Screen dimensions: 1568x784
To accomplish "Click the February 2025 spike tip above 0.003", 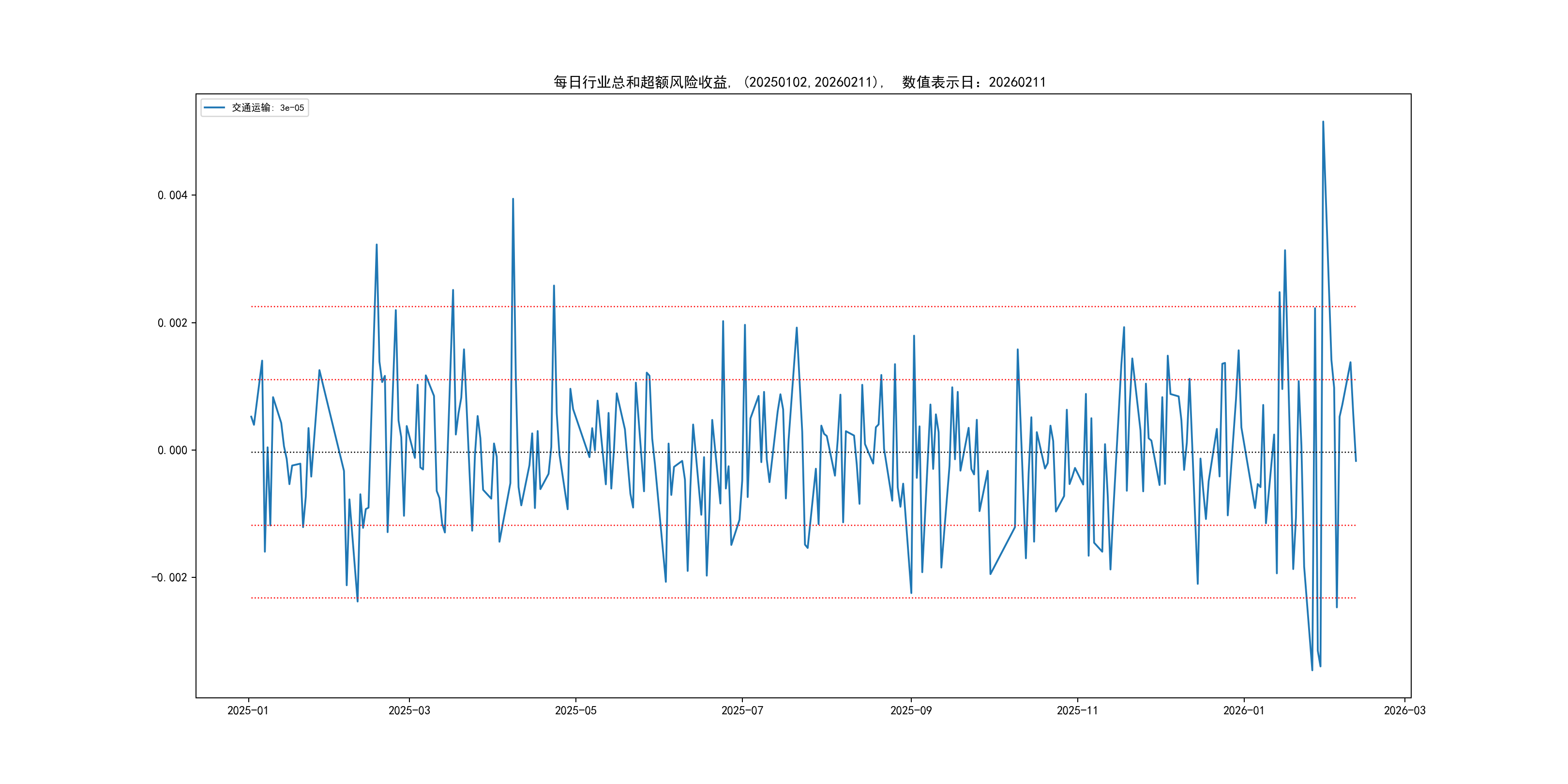I will tap(377, 245).
